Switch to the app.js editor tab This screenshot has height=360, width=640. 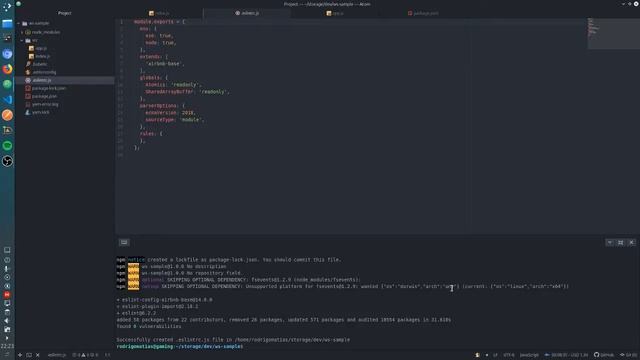(335, 13)
